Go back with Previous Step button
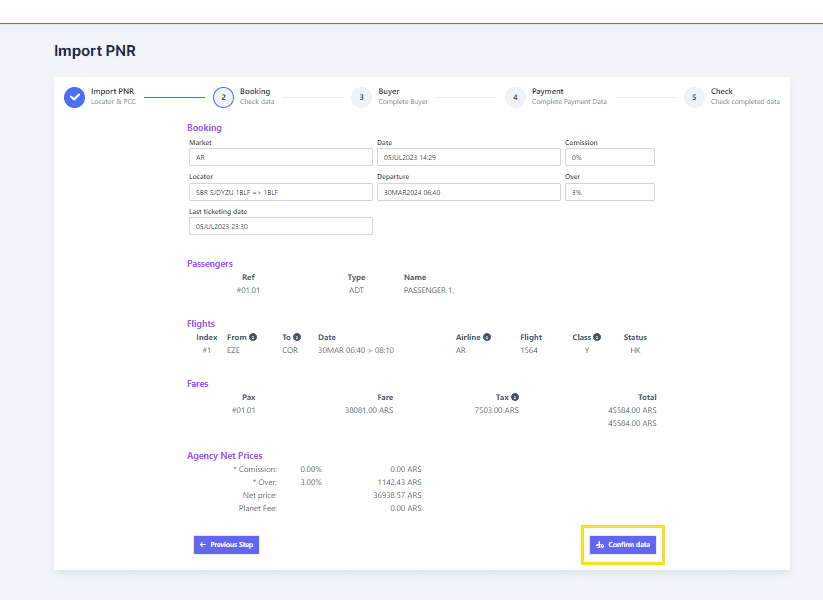 click(226, 545)
